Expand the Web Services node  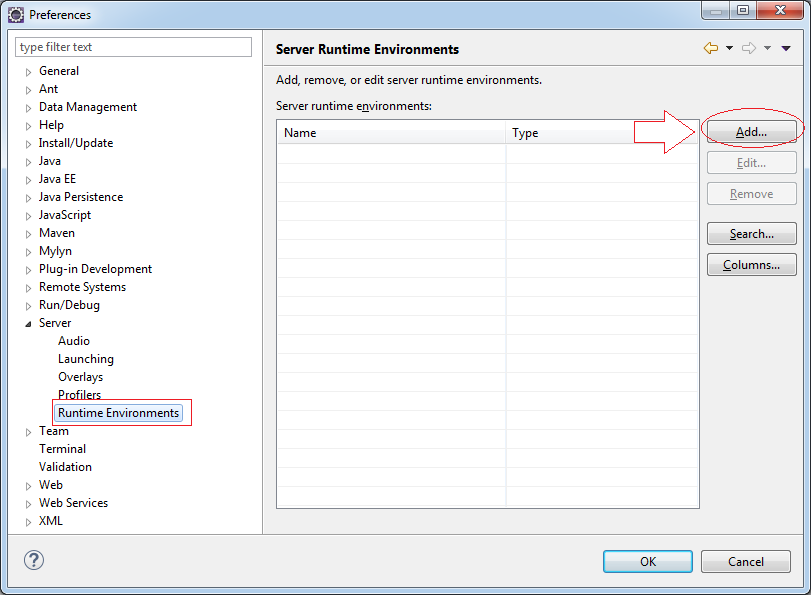coord(28,504)
